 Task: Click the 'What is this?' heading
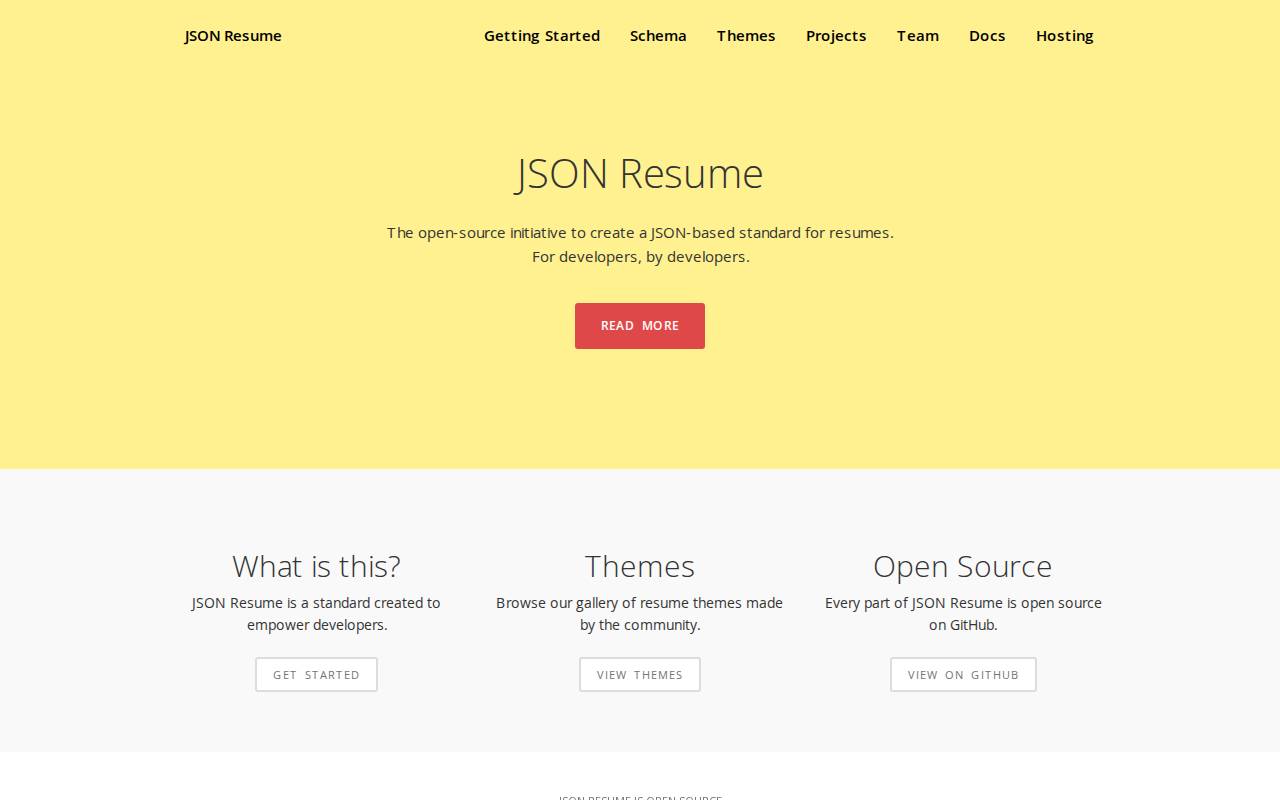(316, 566)
